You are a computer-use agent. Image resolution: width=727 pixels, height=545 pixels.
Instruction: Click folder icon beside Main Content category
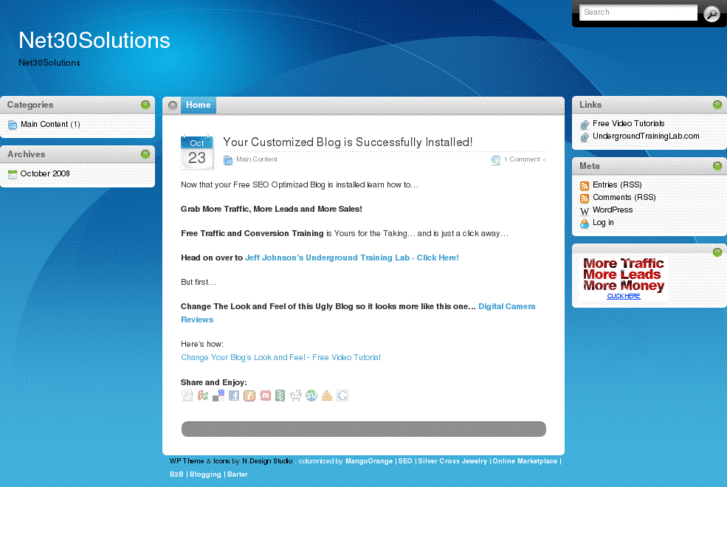click(x=13, y=125)
